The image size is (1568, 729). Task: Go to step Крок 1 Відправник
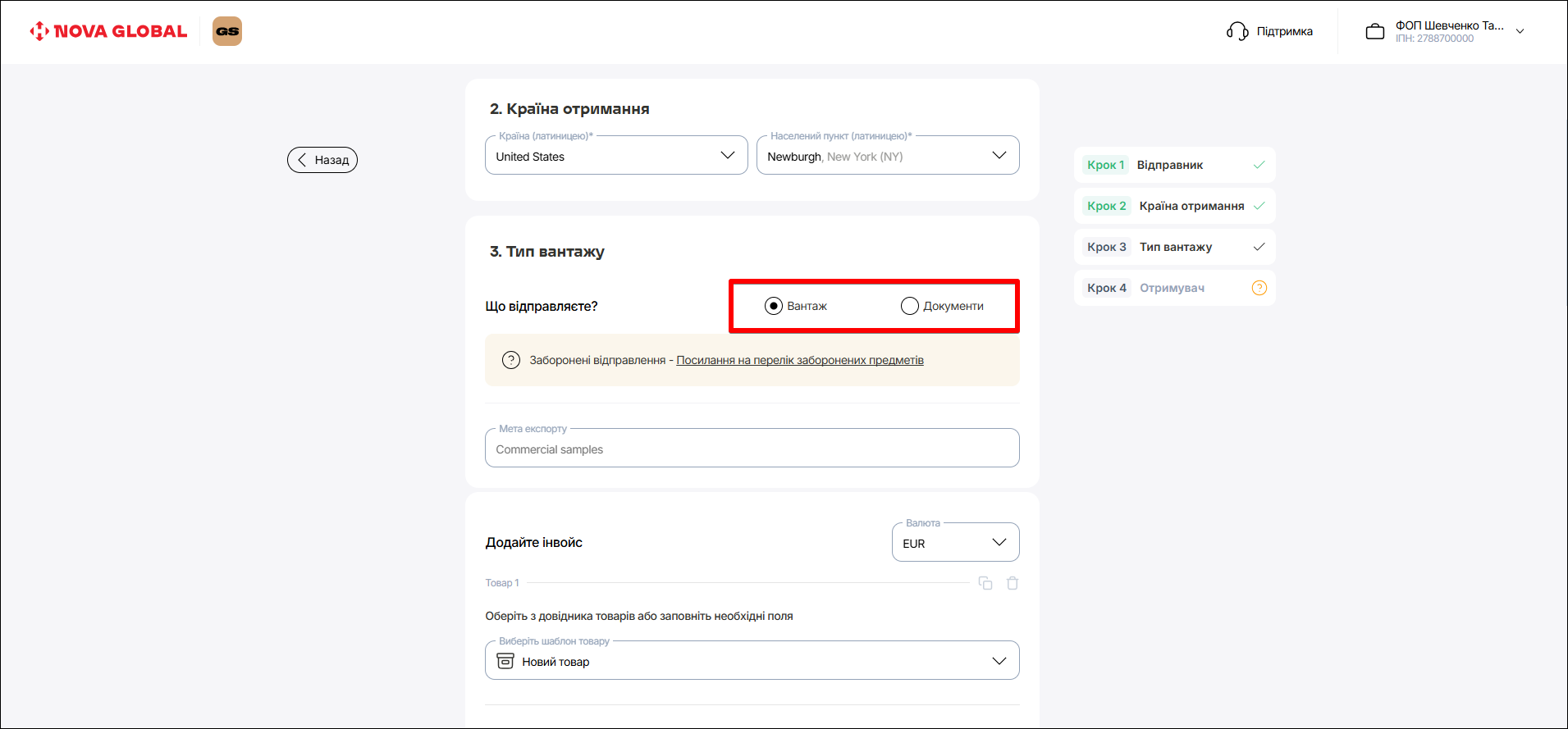(x=1173, y=165)
